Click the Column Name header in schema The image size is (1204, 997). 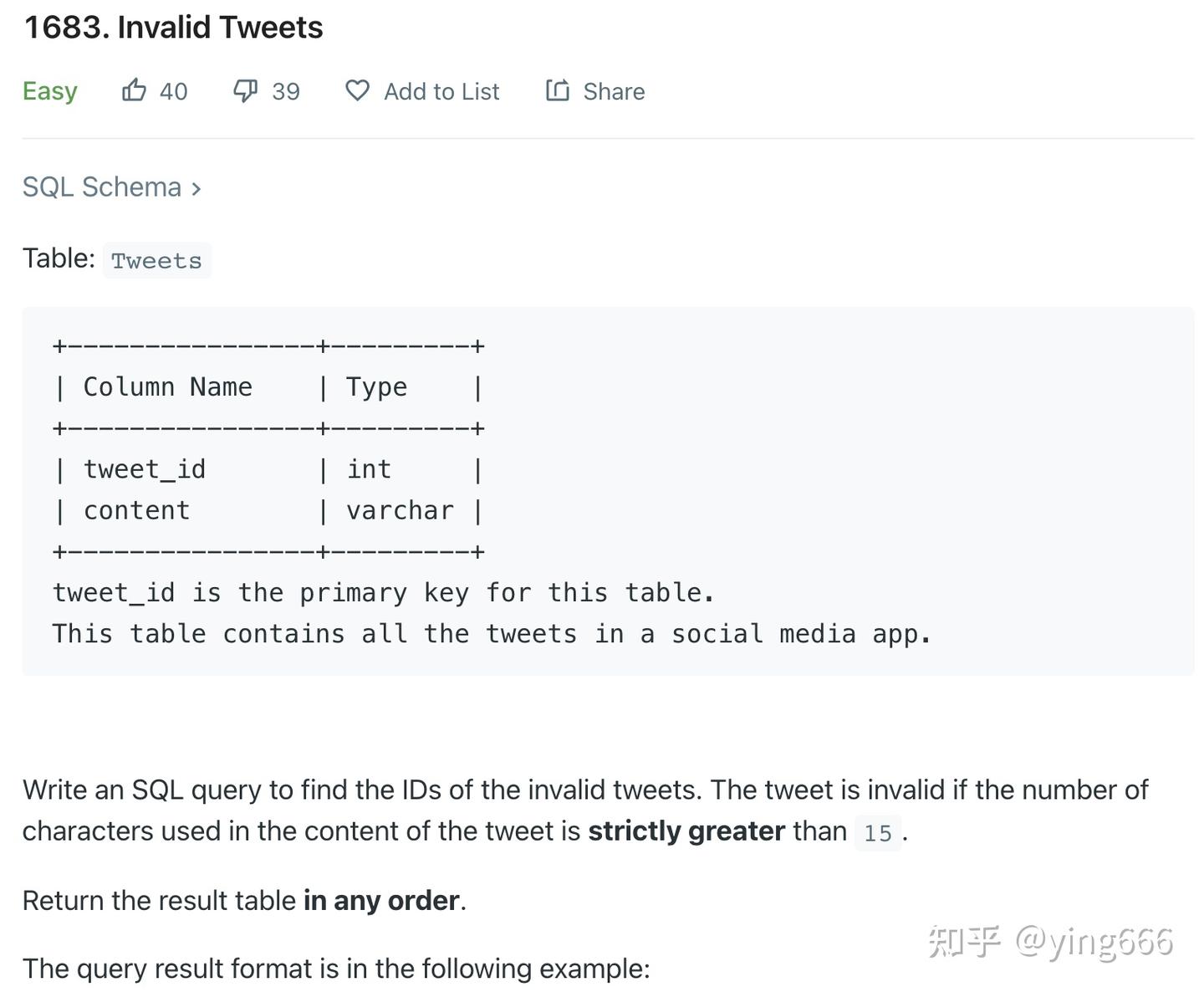tap(167, 387)
